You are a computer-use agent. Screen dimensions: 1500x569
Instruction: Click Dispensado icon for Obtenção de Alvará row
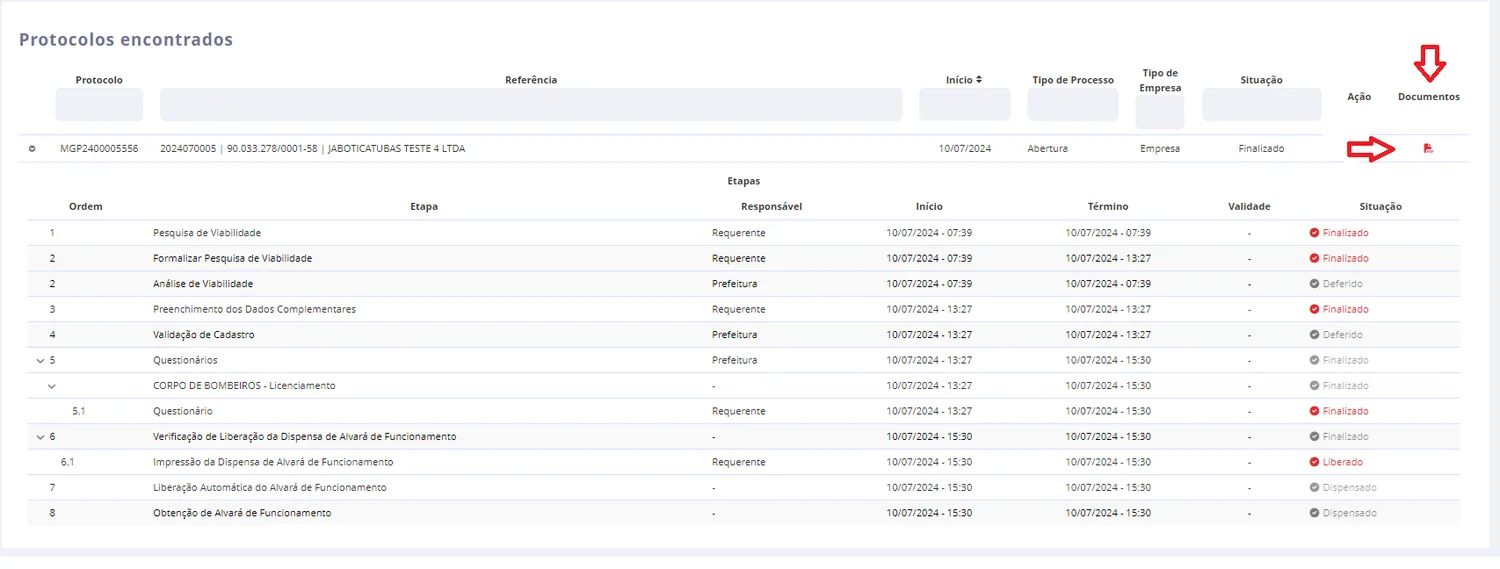1315,513
